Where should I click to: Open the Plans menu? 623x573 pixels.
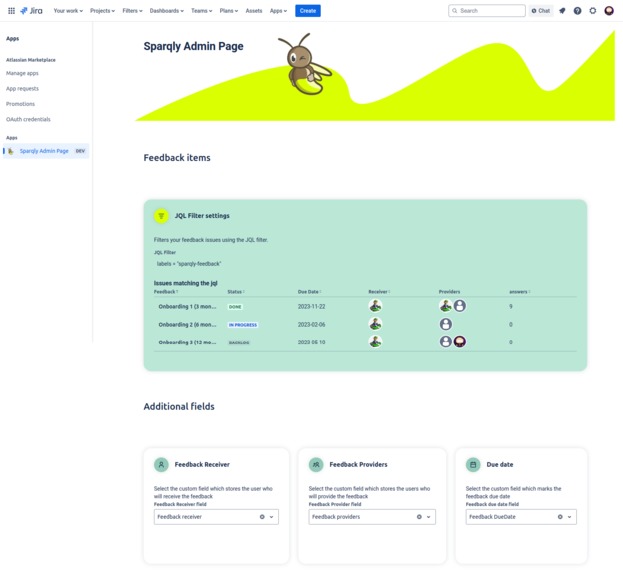(228, 11)
